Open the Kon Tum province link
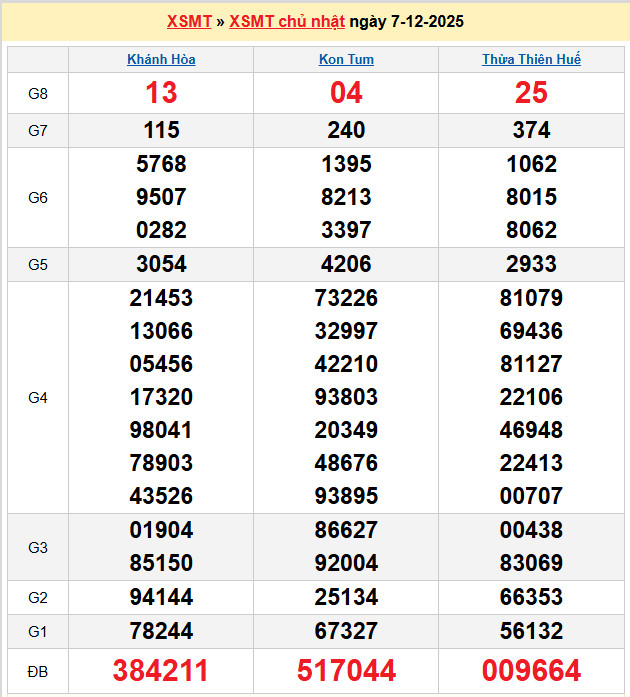This screenshot has height=697, width=630. [346, 60]
